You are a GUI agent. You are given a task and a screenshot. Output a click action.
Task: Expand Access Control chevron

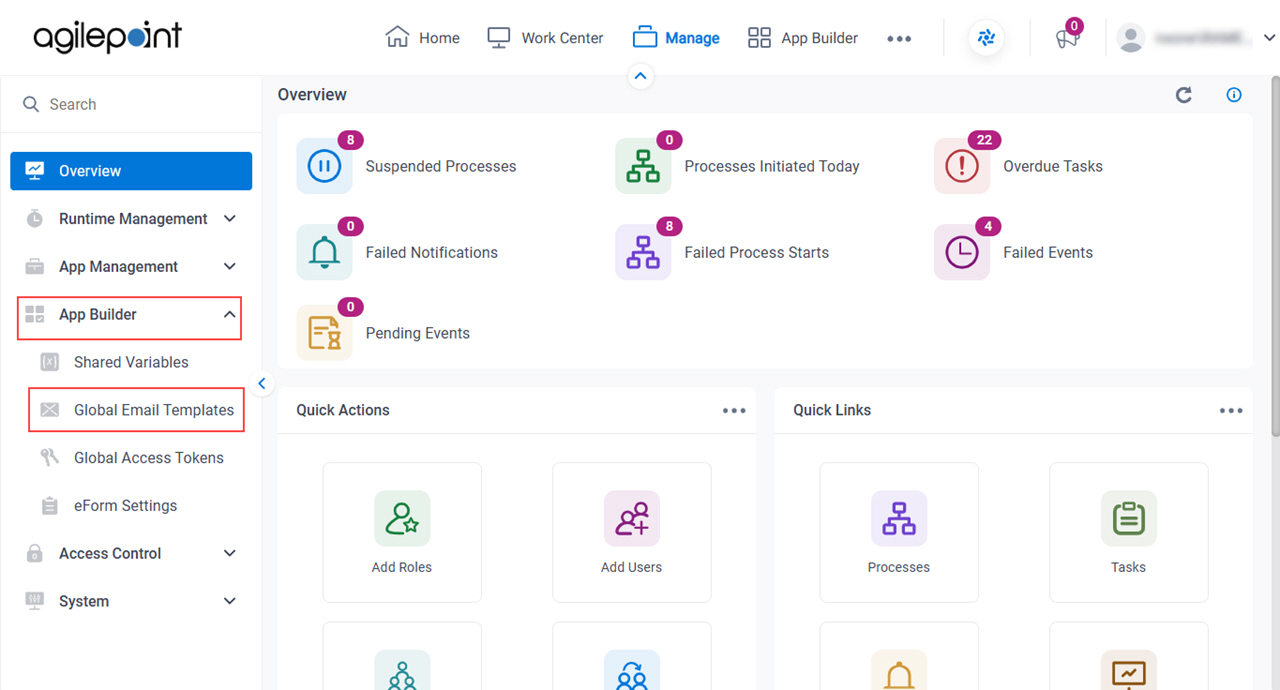coord(230,553)
